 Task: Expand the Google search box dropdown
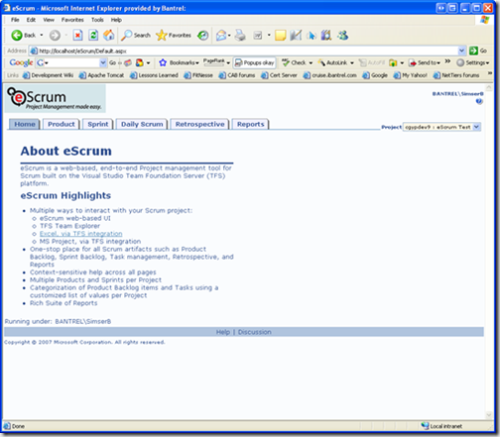click(x=103, y=62)
